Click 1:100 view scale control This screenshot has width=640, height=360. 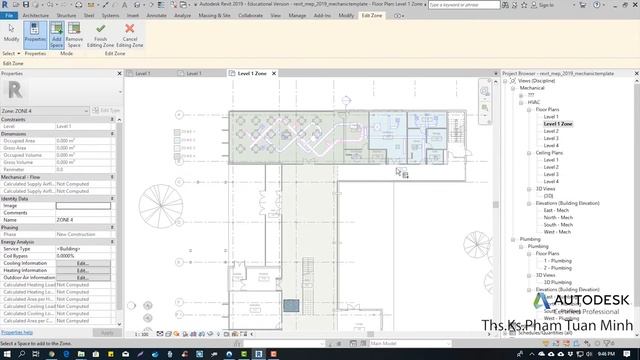point(141,334)
